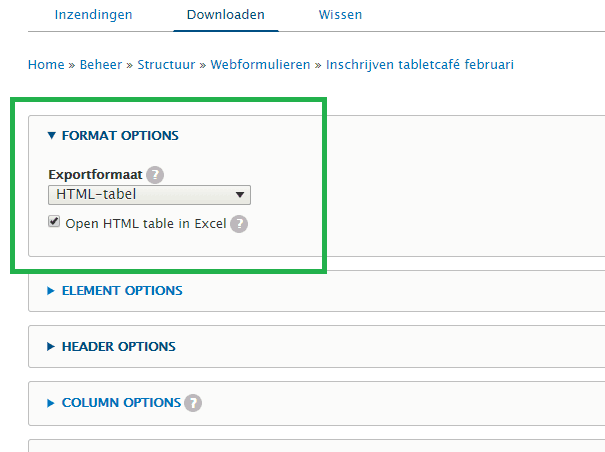Expand the HEADER OPTIONS section
Image resolution: width=605 pixels, height=452 pixels.
(x=118, y=347)
